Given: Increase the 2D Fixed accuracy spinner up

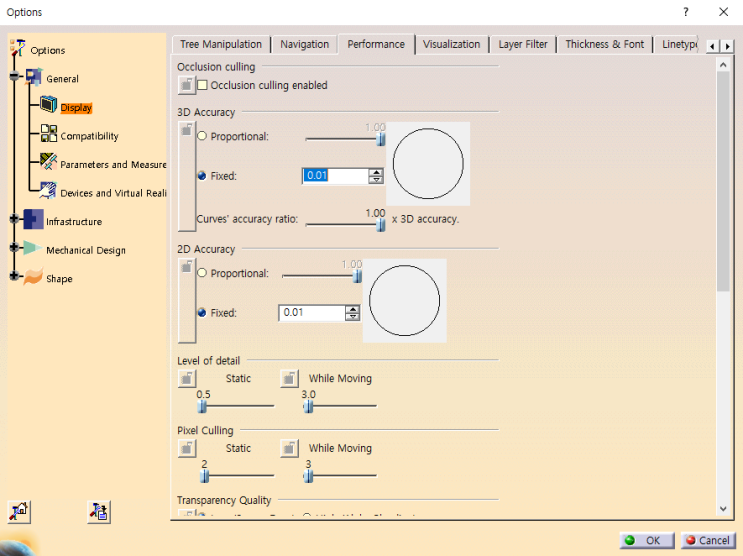Looking at the screenshot, I should pos(353,309).
